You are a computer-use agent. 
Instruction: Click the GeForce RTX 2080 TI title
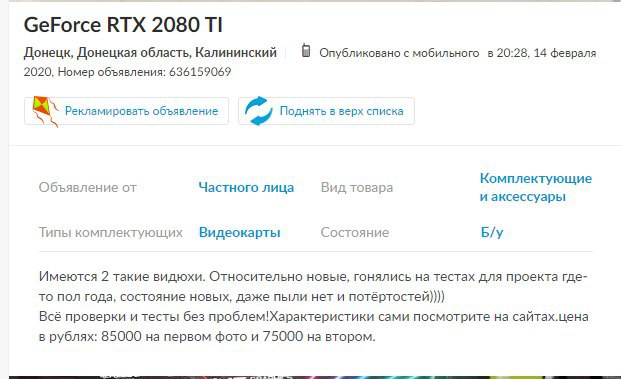[x=123, y=25]
